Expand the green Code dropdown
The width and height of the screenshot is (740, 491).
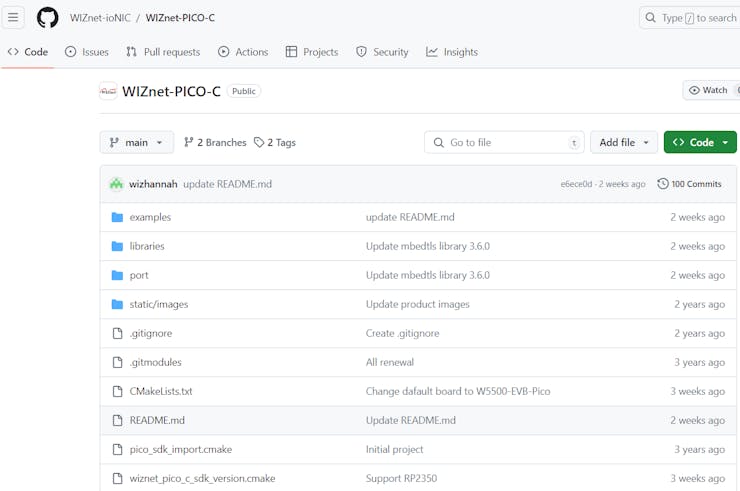700,143
